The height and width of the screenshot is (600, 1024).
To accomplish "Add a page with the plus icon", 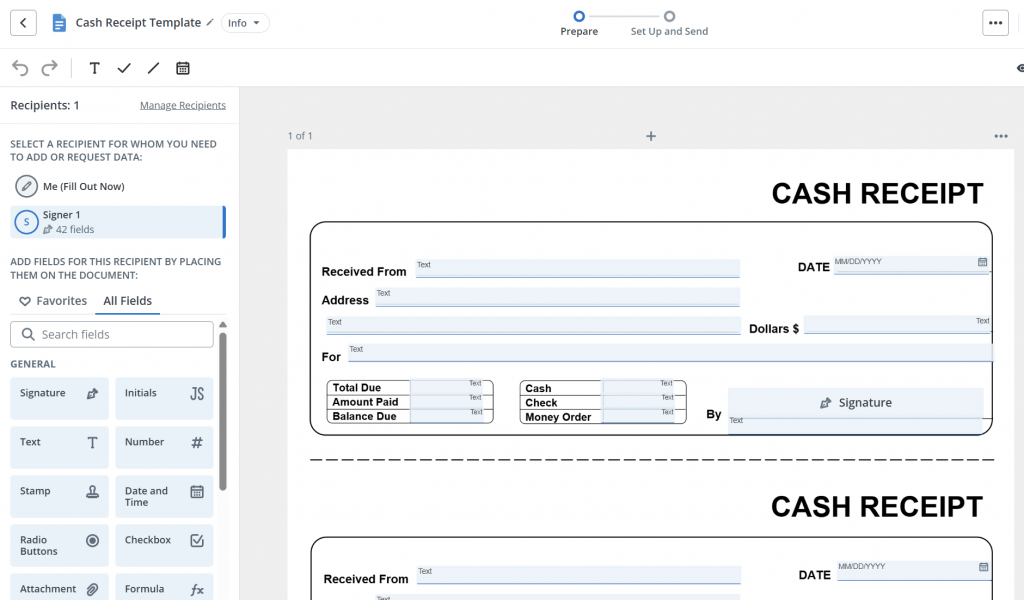I will point(650,136).
